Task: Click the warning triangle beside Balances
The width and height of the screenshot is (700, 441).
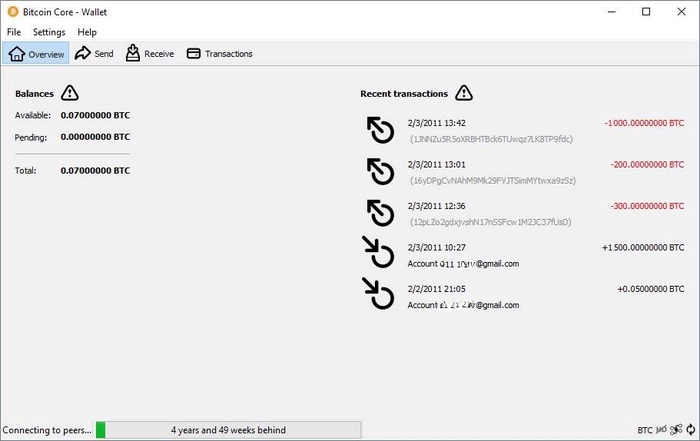Action: (x=69, y=93)
